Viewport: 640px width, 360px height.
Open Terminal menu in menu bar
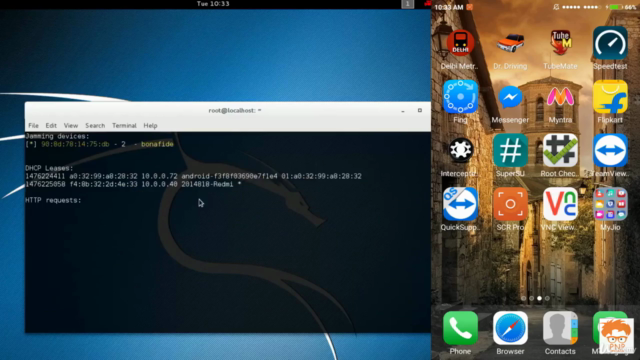coord(124,126)
